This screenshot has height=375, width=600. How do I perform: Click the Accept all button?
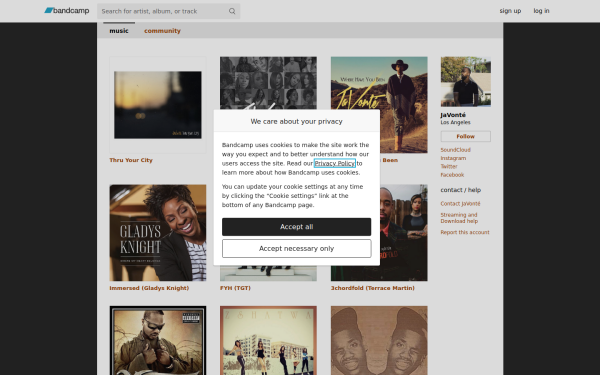click(x=297, y=227)
